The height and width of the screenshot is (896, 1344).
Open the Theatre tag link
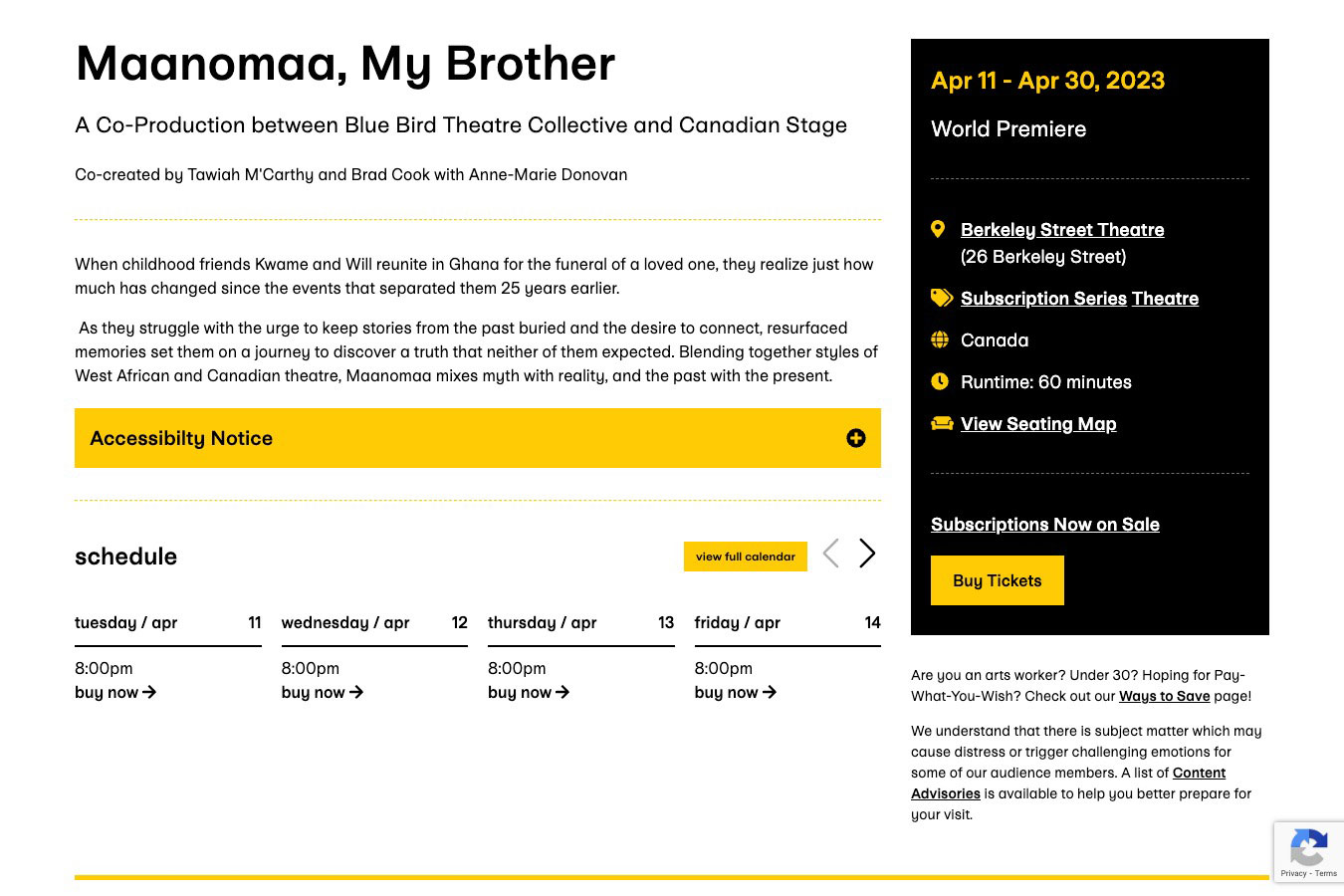pos(1165,298)
